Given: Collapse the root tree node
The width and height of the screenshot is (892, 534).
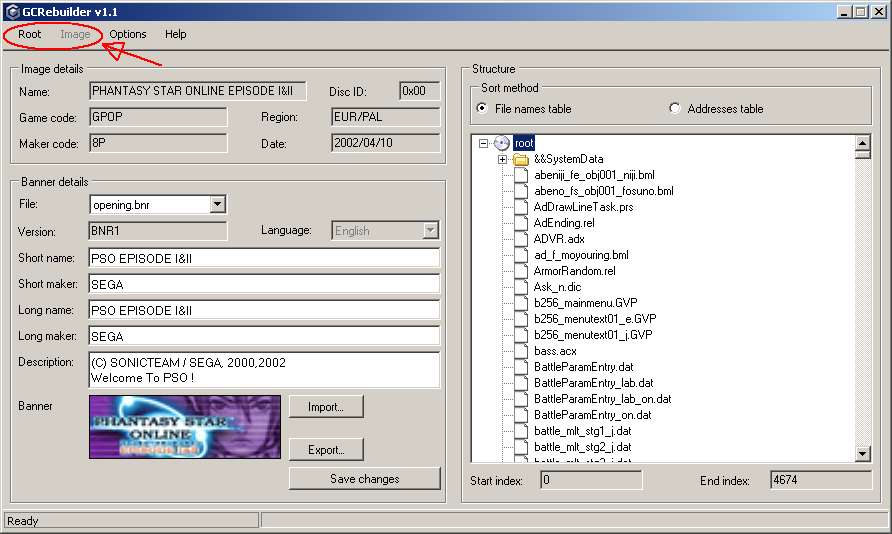Looking at the screenshot, I should [484, 144].
